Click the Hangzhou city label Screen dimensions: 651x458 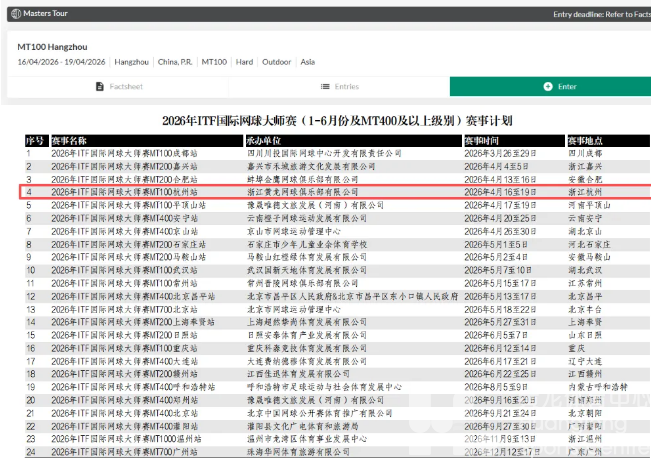point(132,62)
